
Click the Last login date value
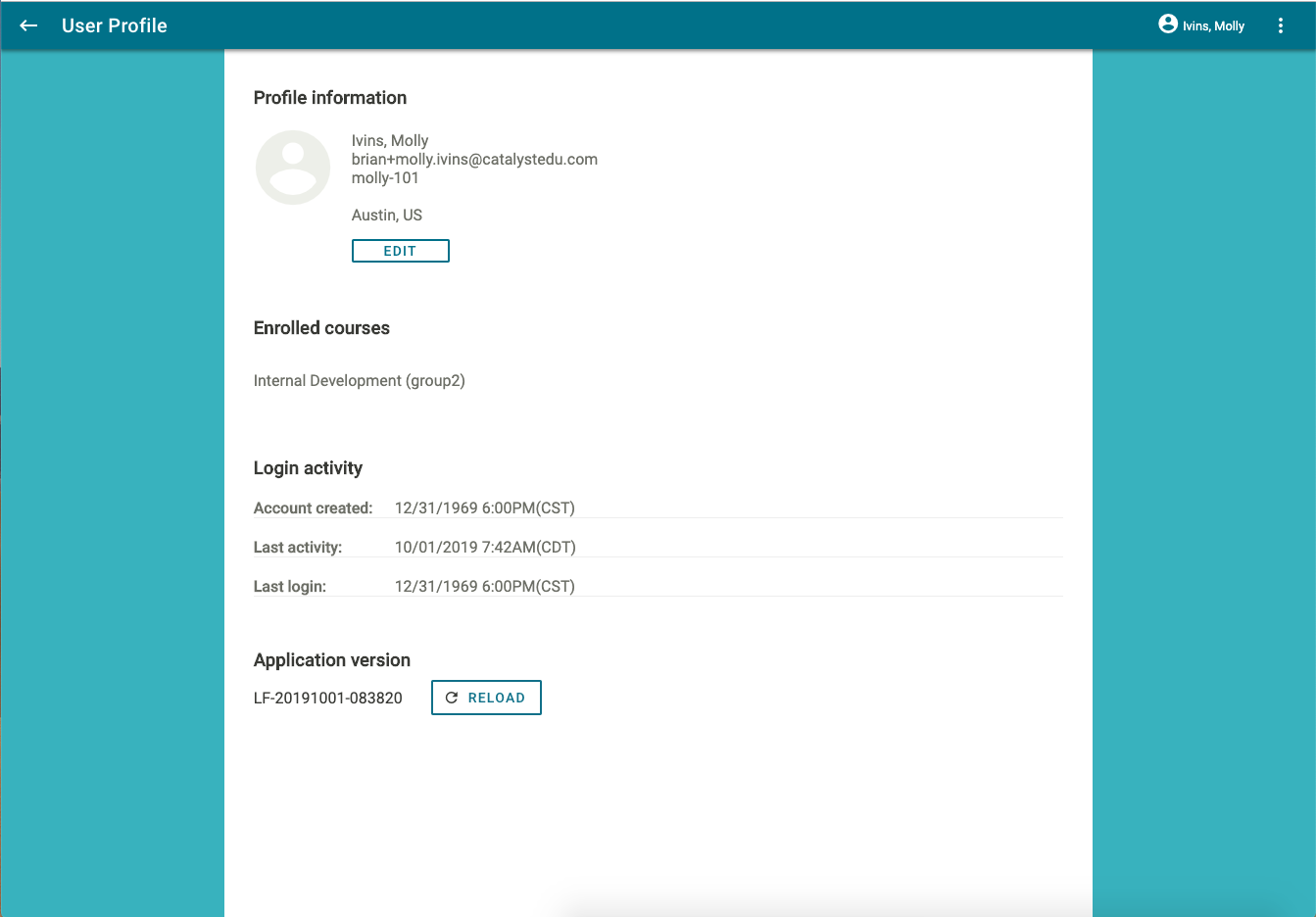pyautogui.click(x=484, y=586)
